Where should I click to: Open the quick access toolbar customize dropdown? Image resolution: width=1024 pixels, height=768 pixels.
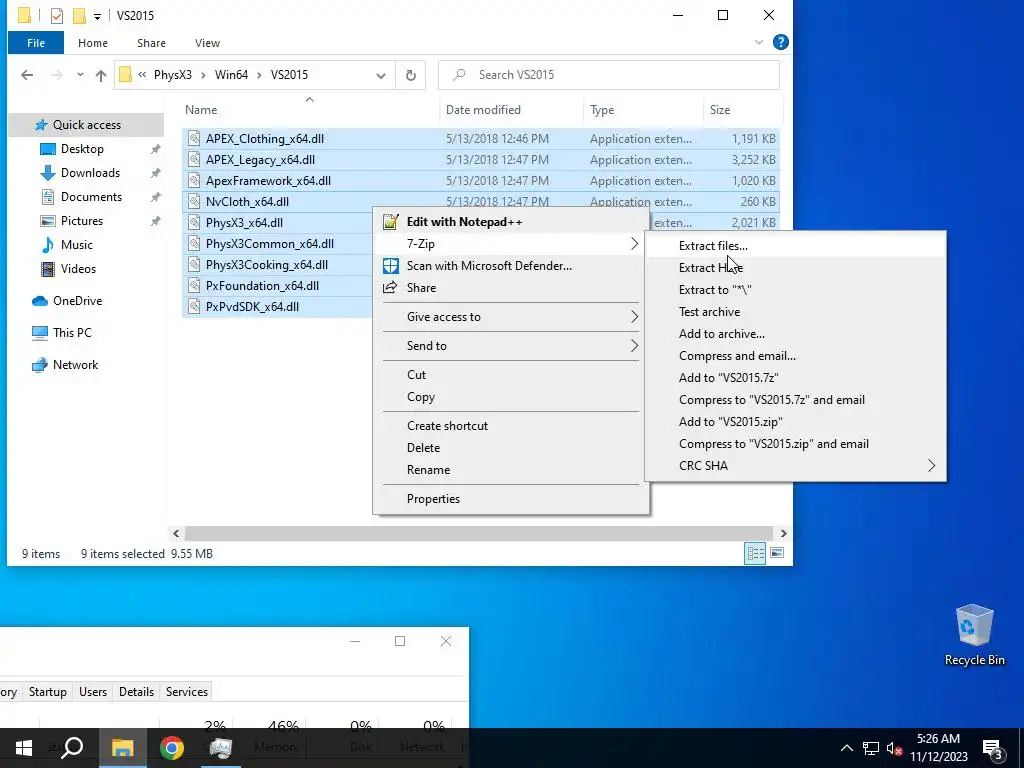[x=97, y=16]
